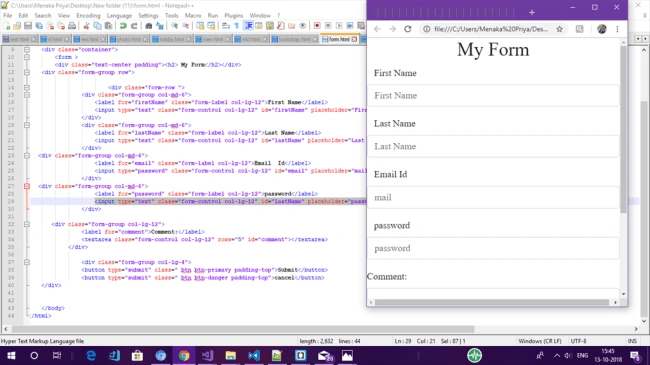
Task: Toggle Word Wrap in toolbar
Action: point(226,26)
